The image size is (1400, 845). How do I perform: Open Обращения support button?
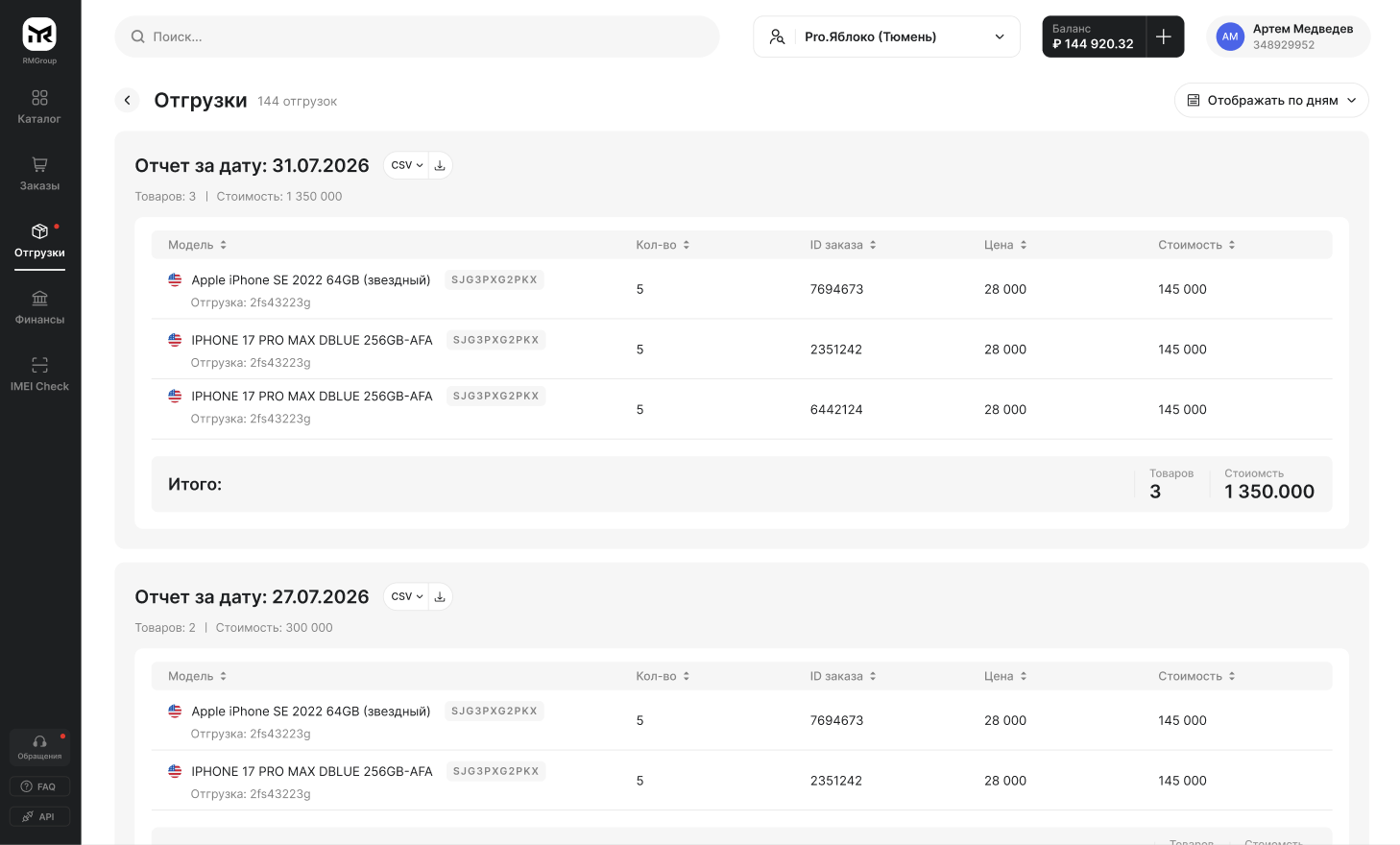[x=39, y=747]
